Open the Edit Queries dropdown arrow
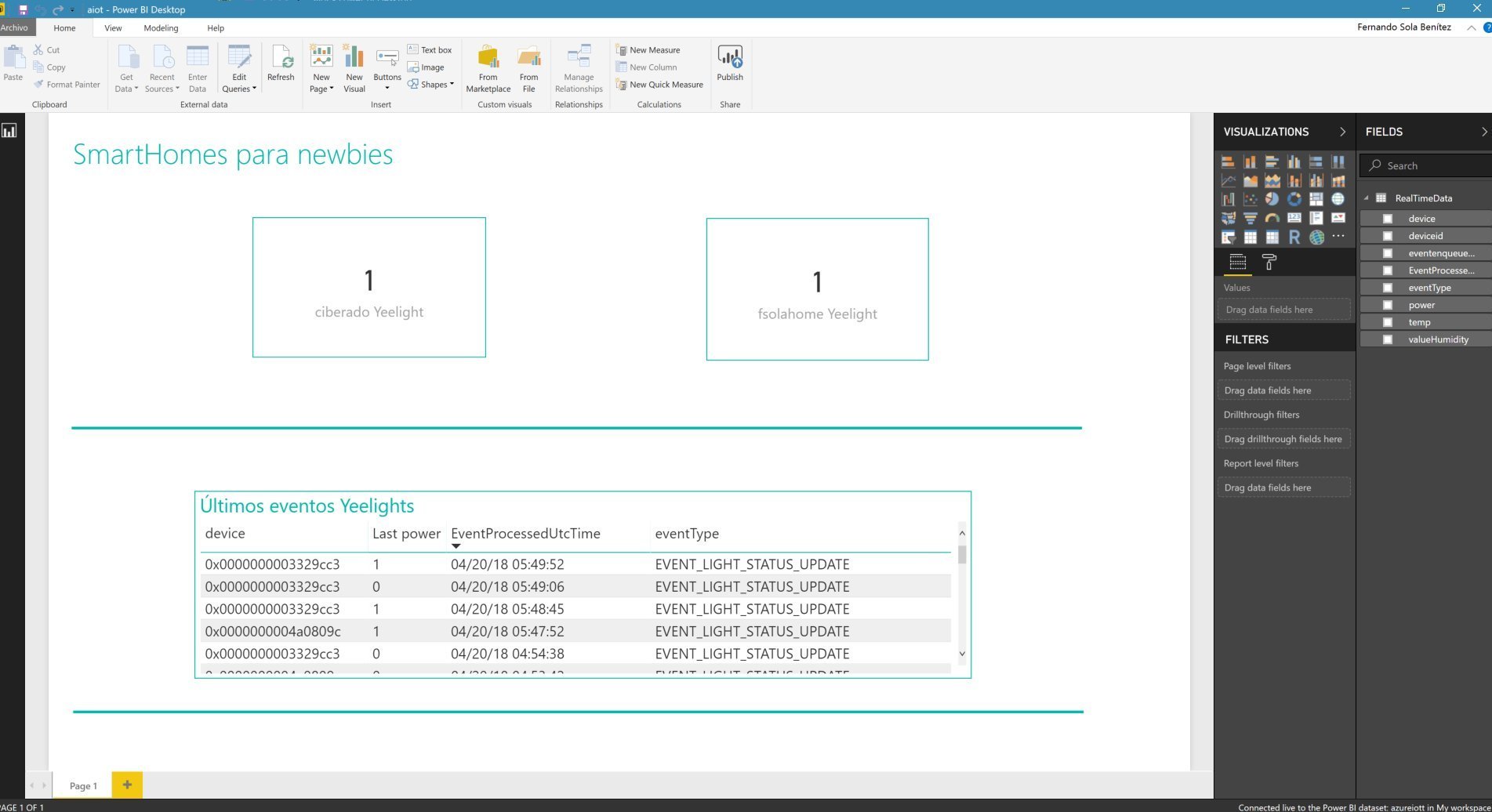 click(254, 89)
